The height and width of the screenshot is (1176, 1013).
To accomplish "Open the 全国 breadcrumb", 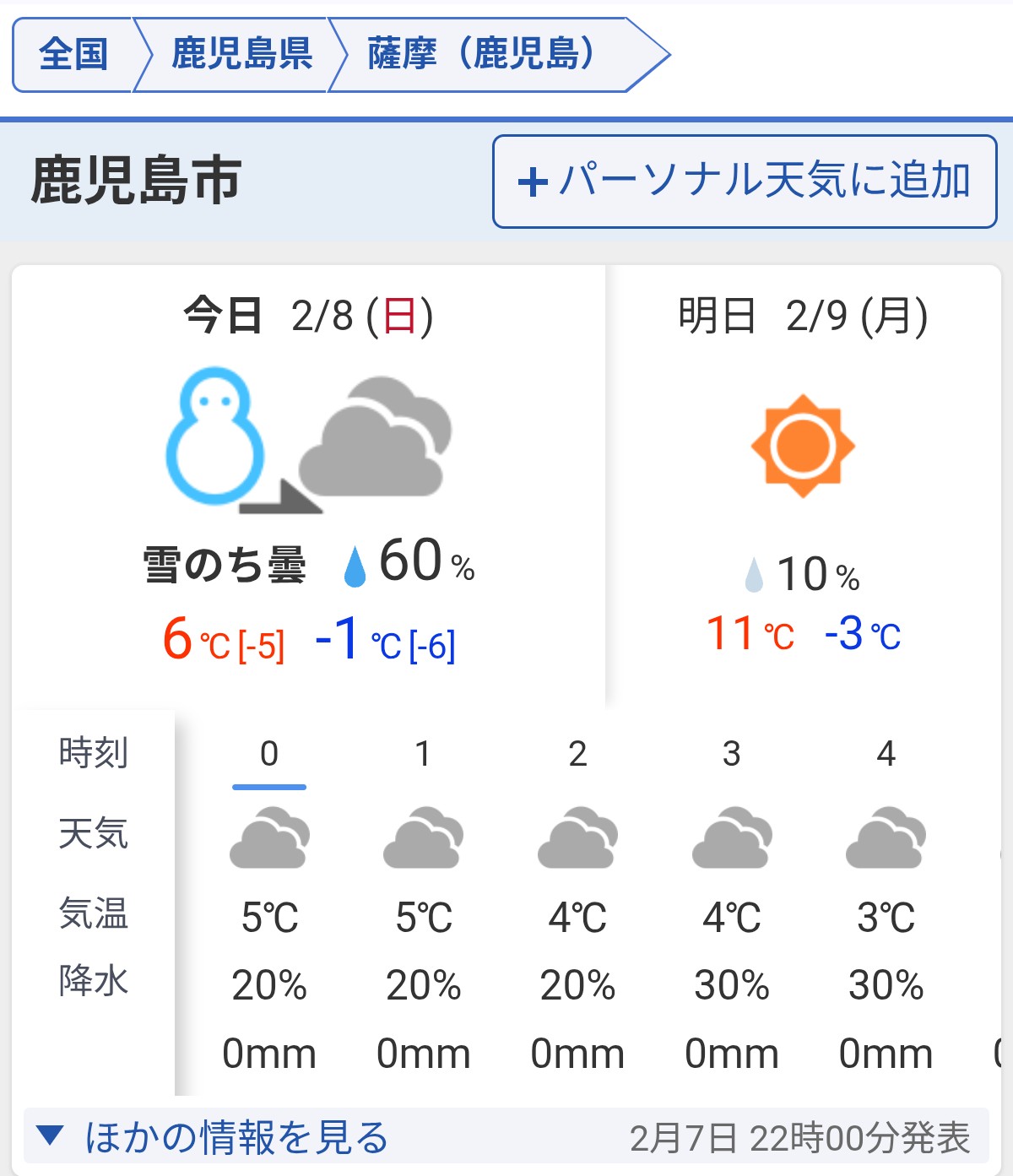I will pyautogui.click(x=73, y=55).
